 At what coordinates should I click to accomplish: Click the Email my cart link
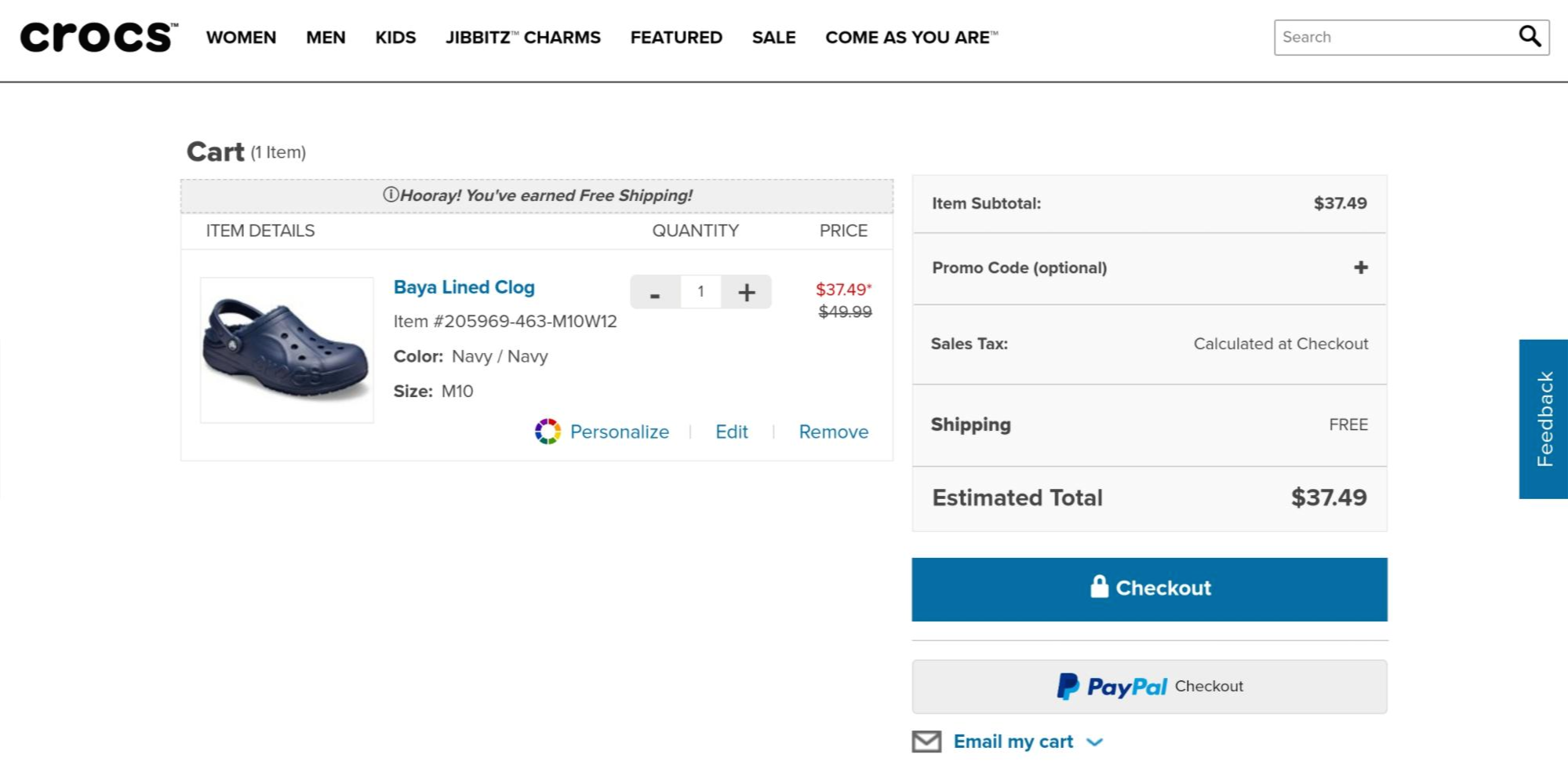pyautogui.click(x=1013, y=742)
